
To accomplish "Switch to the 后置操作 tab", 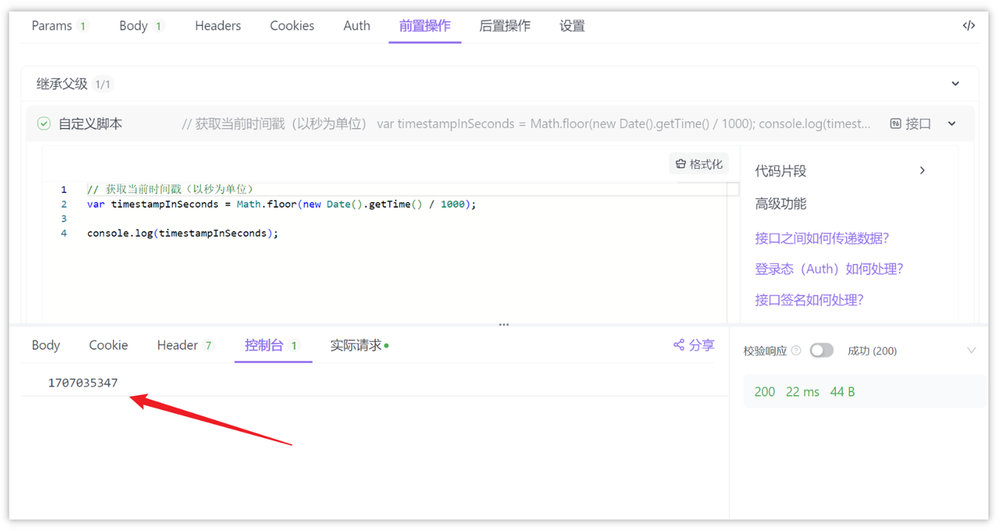I will click(x=505, y=26).
